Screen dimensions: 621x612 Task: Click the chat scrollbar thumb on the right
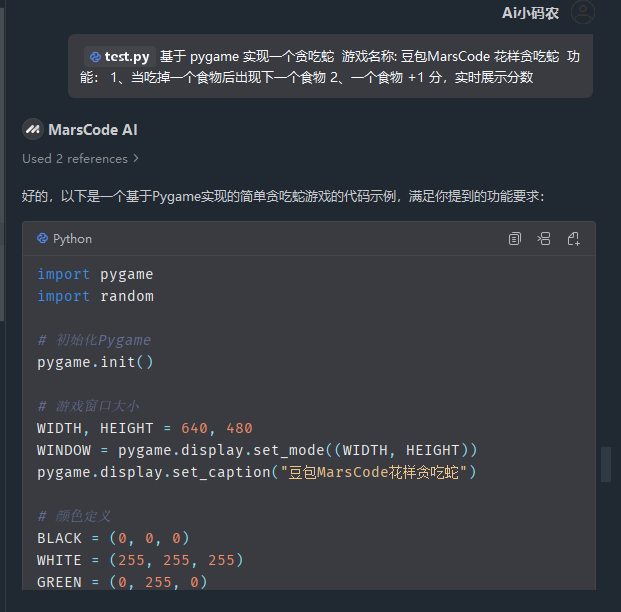pyautogui.click(x=606, y=464)
